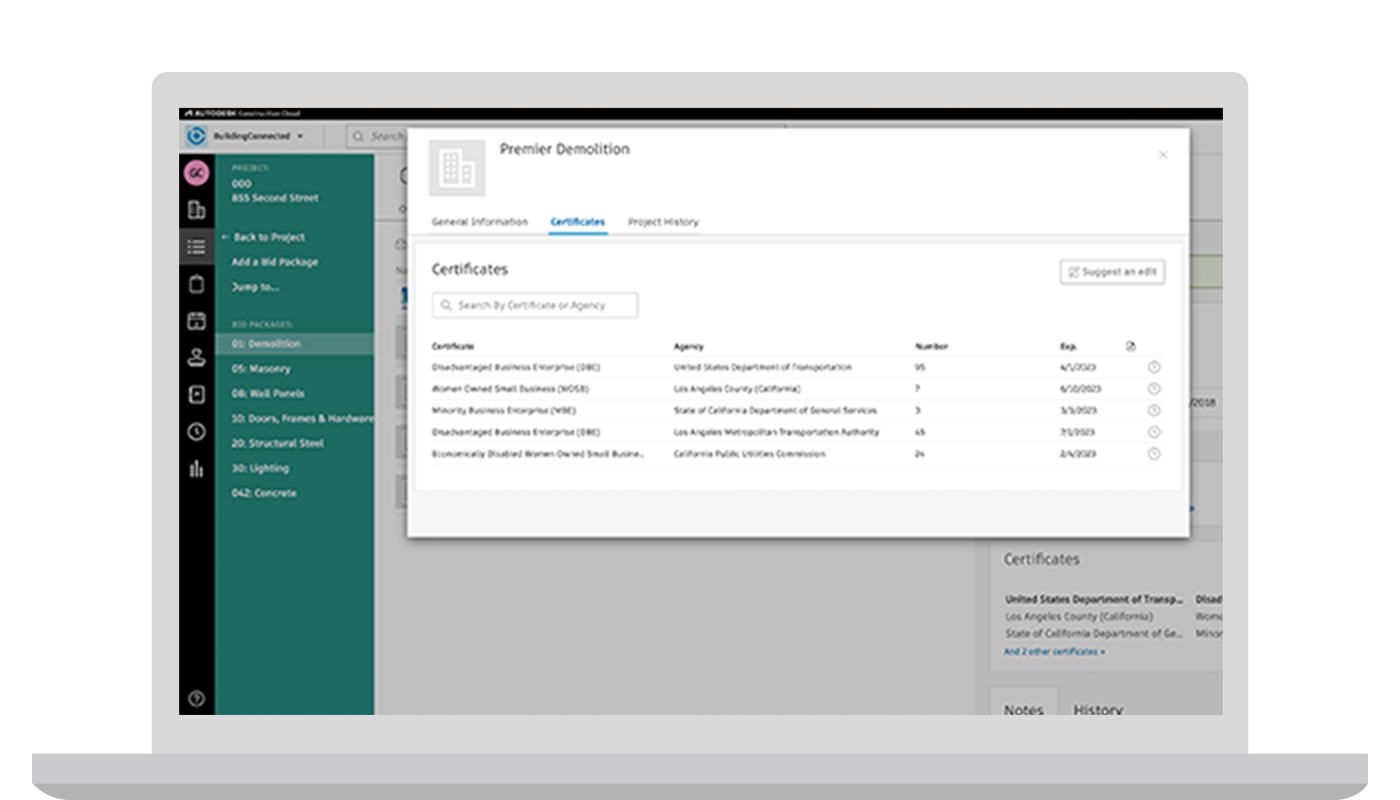
Task: Click the Agency column header
Action: coord(688,346)
